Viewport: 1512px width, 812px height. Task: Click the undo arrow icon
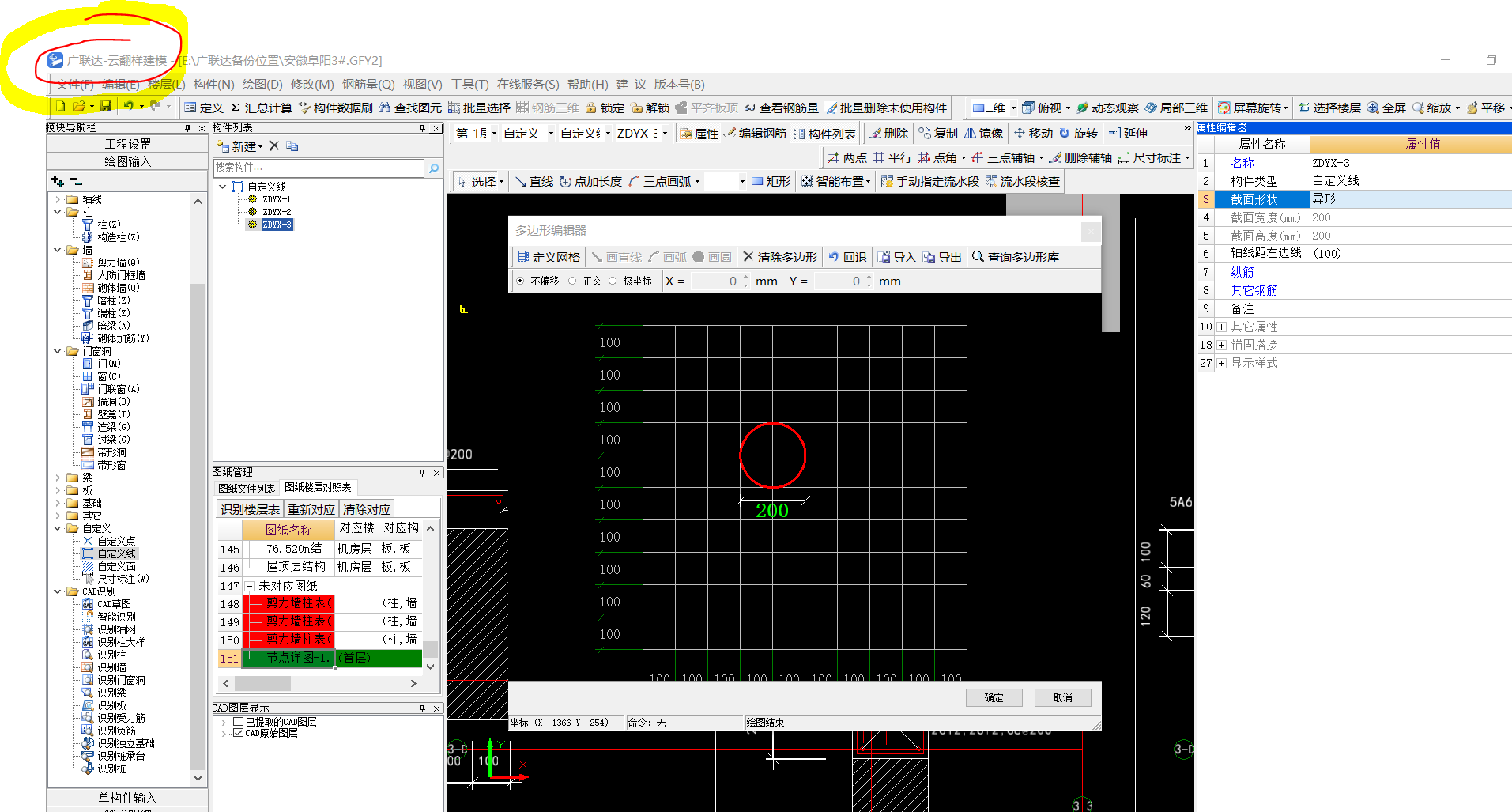128,106
